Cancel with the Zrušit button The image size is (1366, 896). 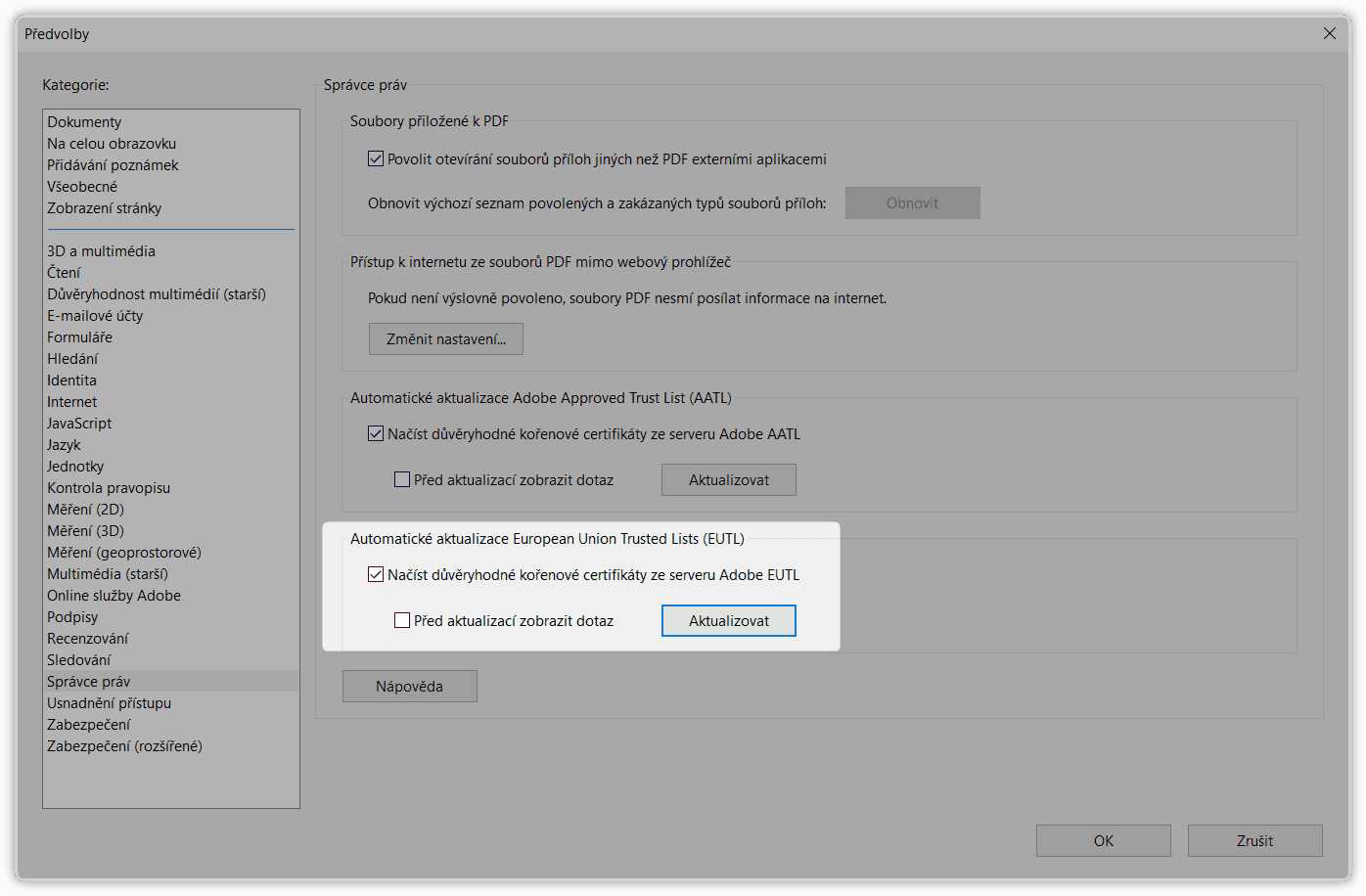1254,840
